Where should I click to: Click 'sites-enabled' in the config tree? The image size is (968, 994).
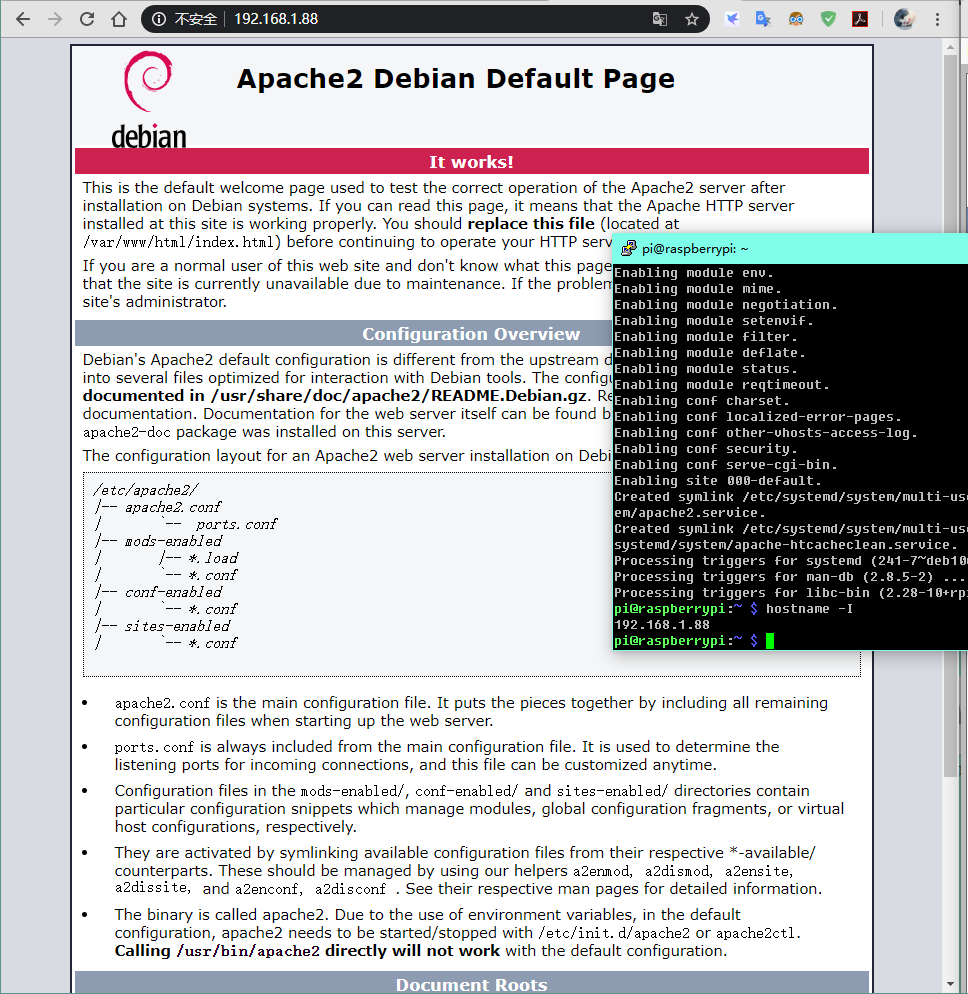click(177, 626)
